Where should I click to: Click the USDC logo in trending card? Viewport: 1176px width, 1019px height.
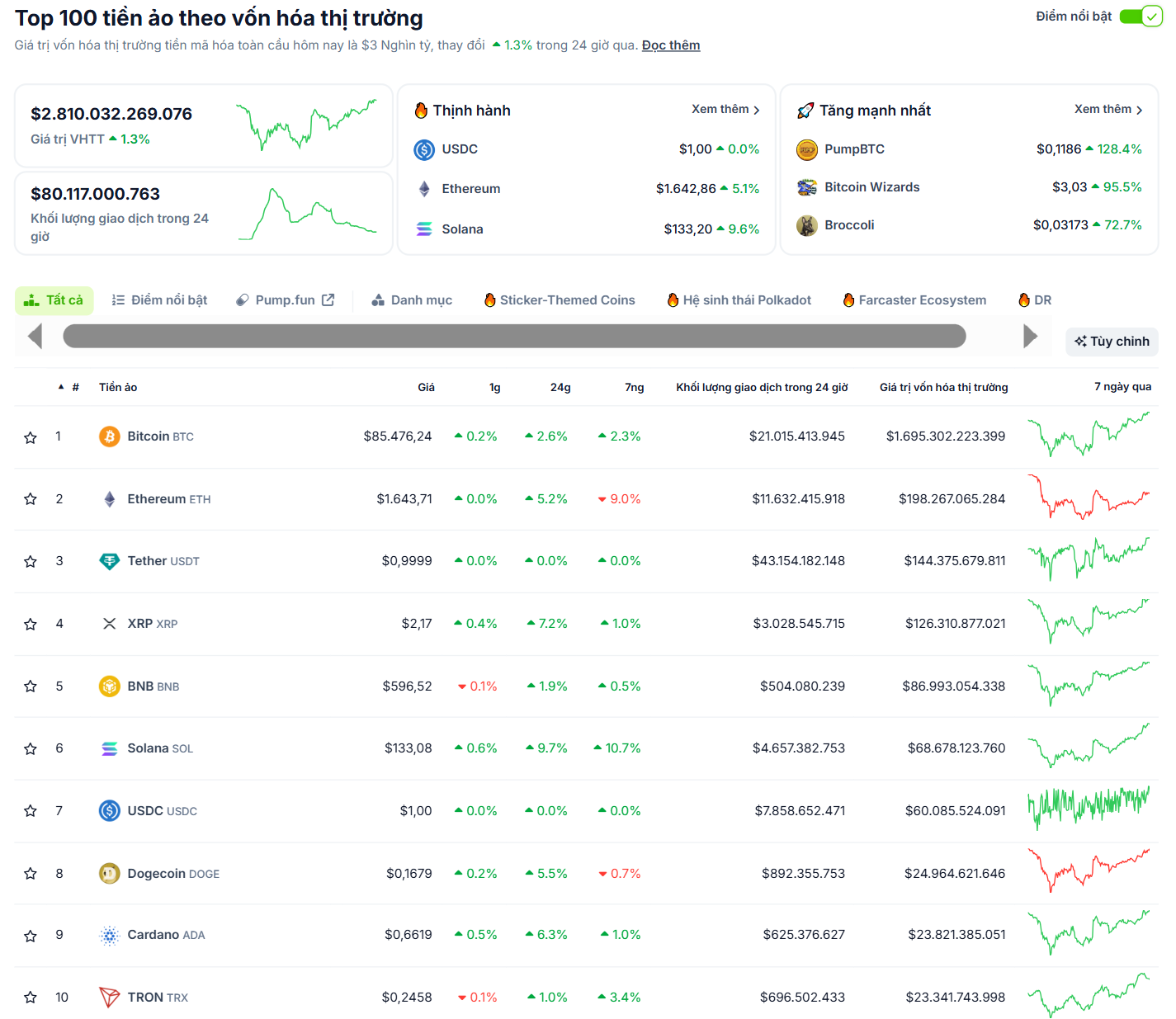click(x=424, y=149)
